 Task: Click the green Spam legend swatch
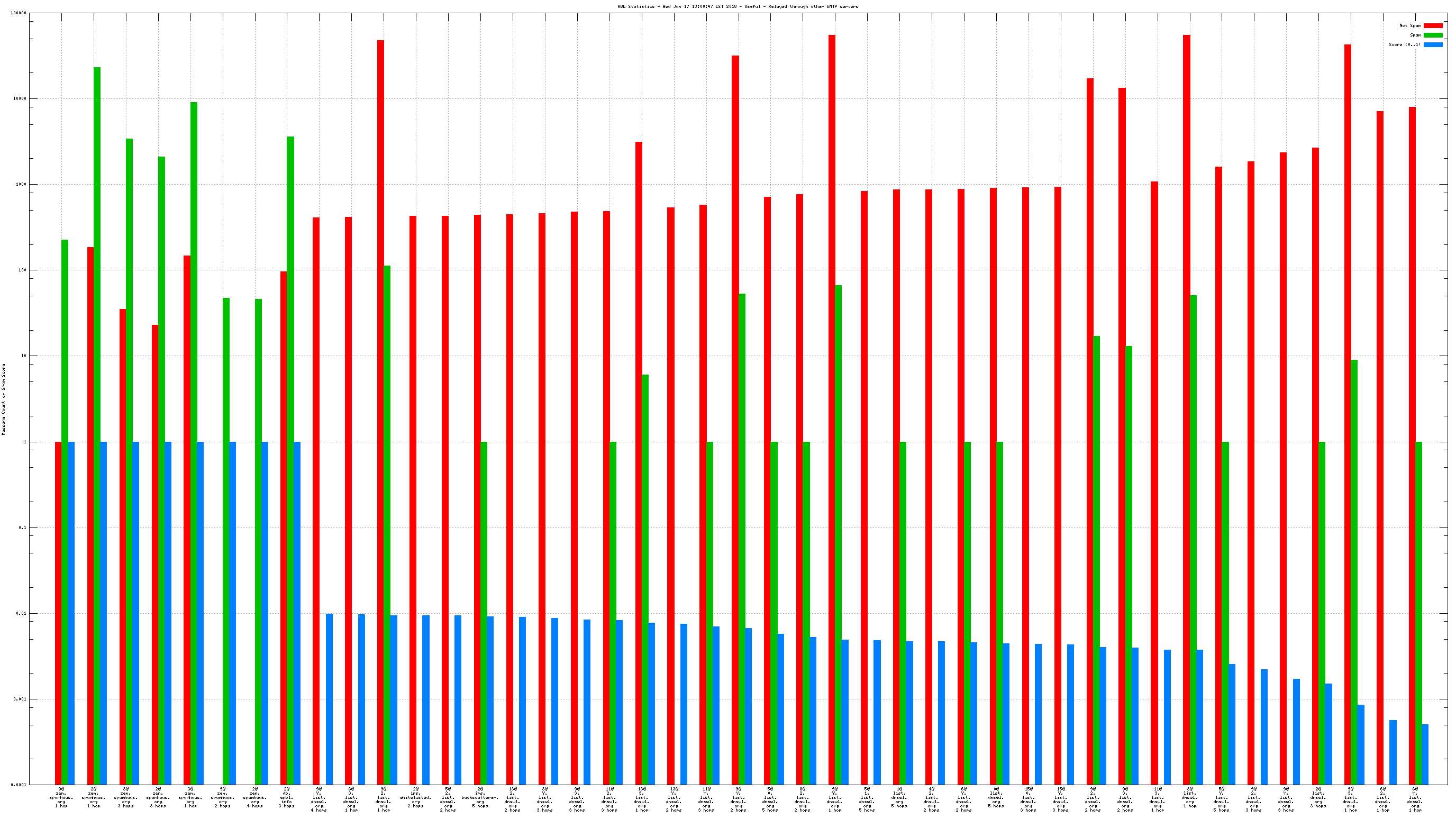[1433, 35]
